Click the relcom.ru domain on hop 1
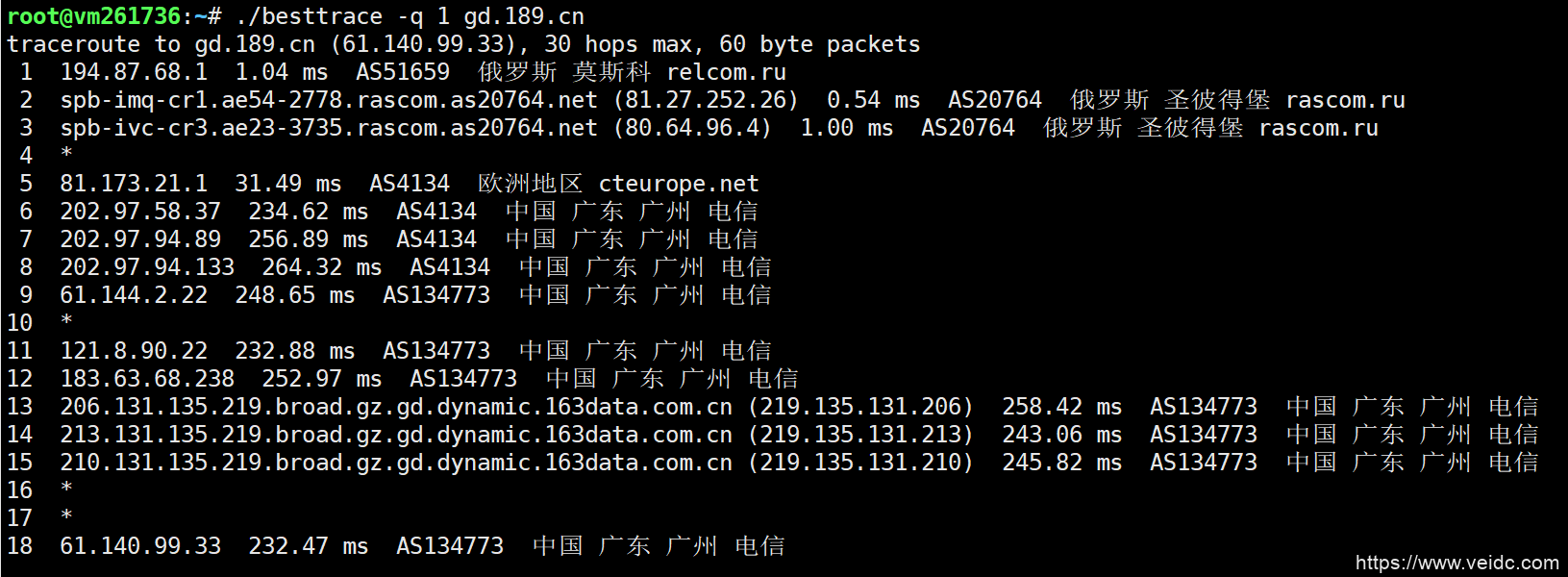Image resolution: width=1568 pixels, height=577 pixels. click(x=726, y=72)
